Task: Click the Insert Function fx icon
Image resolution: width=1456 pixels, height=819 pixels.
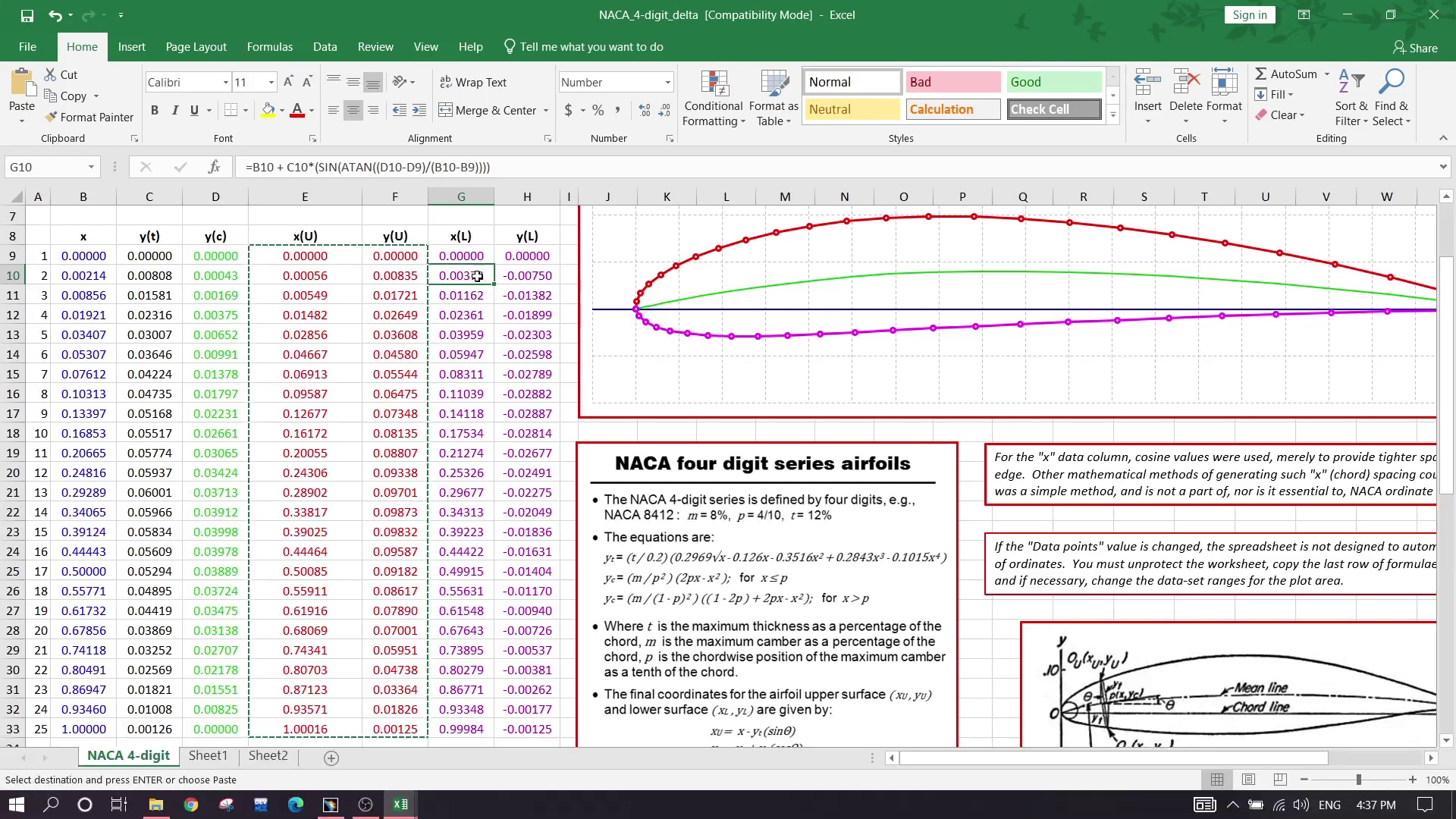Action: 215,167
